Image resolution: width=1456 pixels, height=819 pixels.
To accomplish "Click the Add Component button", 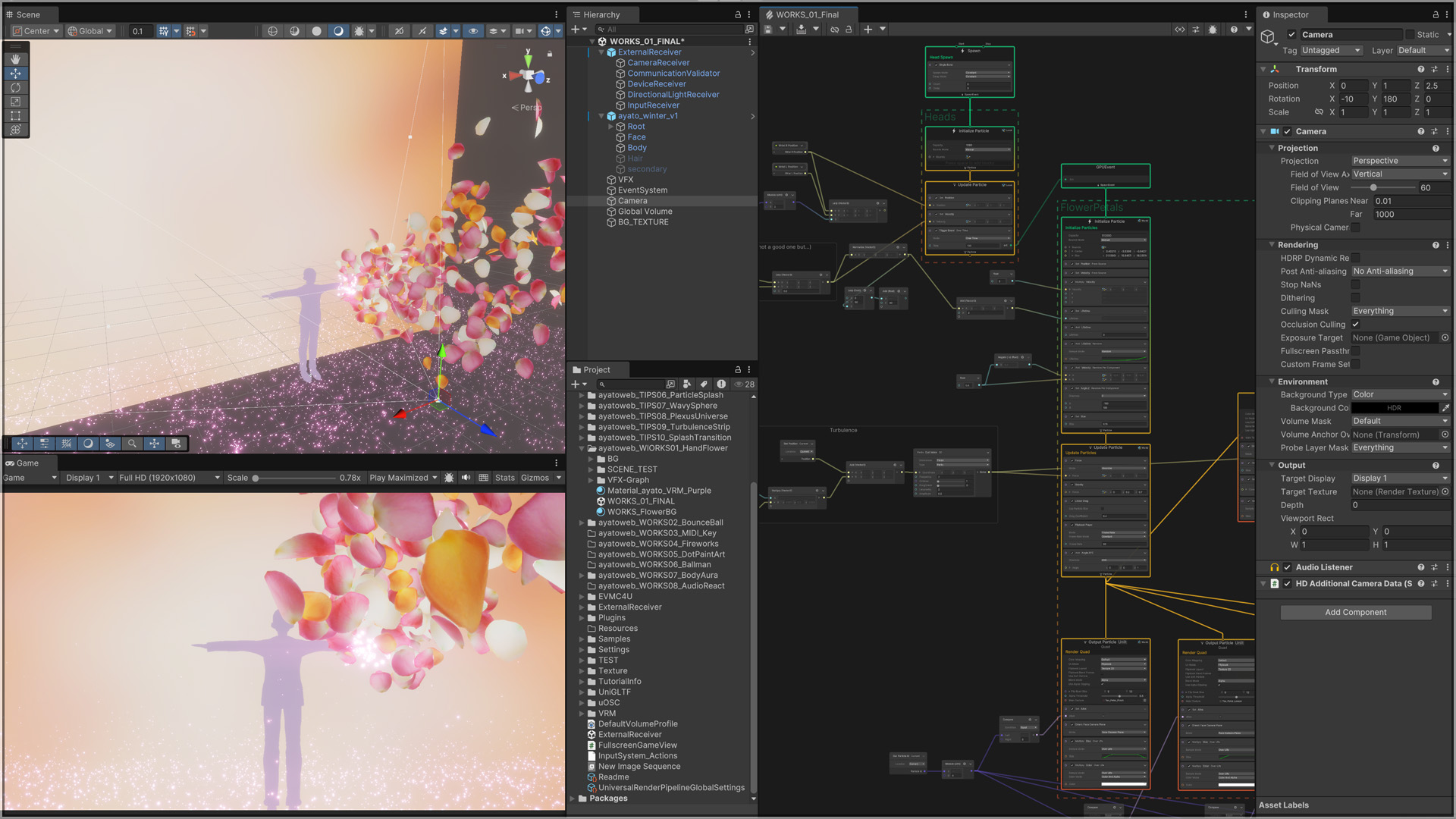I will (x=1355, y=612).
